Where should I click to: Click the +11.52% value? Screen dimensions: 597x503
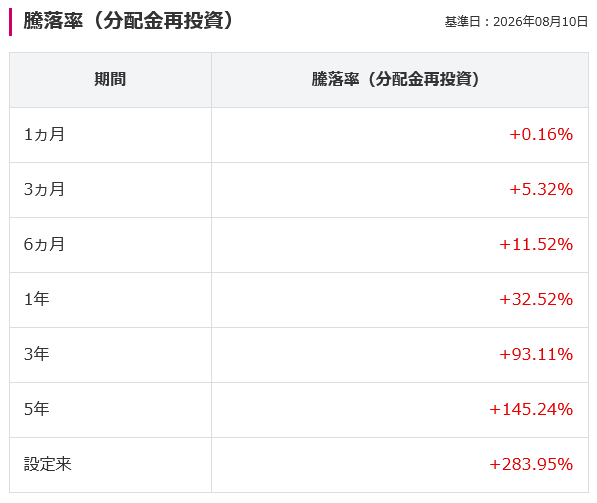(536, 244)
